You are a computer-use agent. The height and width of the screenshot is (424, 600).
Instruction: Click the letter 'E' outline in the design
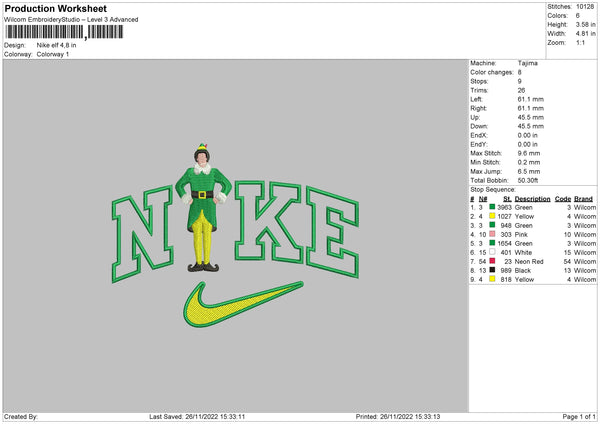tap(332, 232)
